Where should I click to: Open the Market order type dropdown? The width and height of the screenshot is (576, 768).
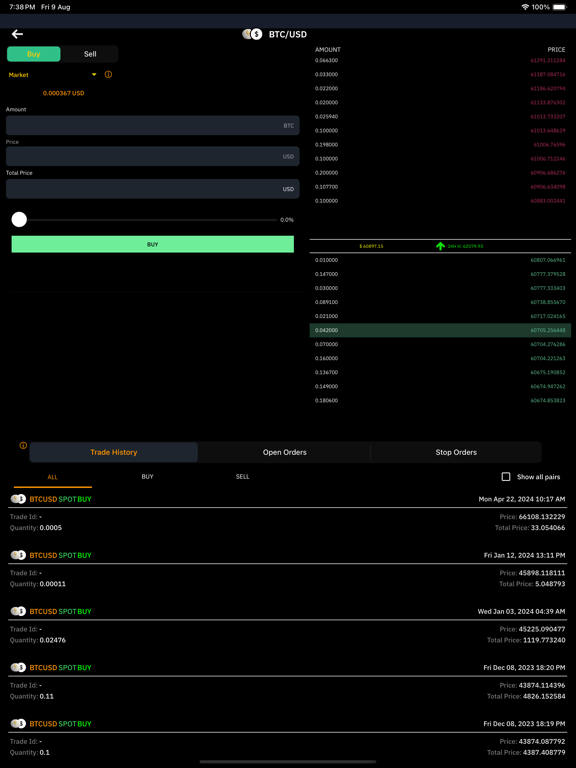pos(52,75)
